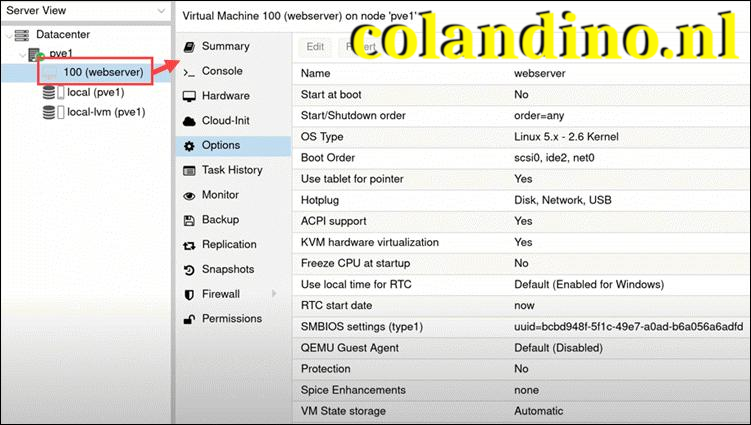Select the Spice Enhancements row

pyautogui.click(x=521, y=390)
